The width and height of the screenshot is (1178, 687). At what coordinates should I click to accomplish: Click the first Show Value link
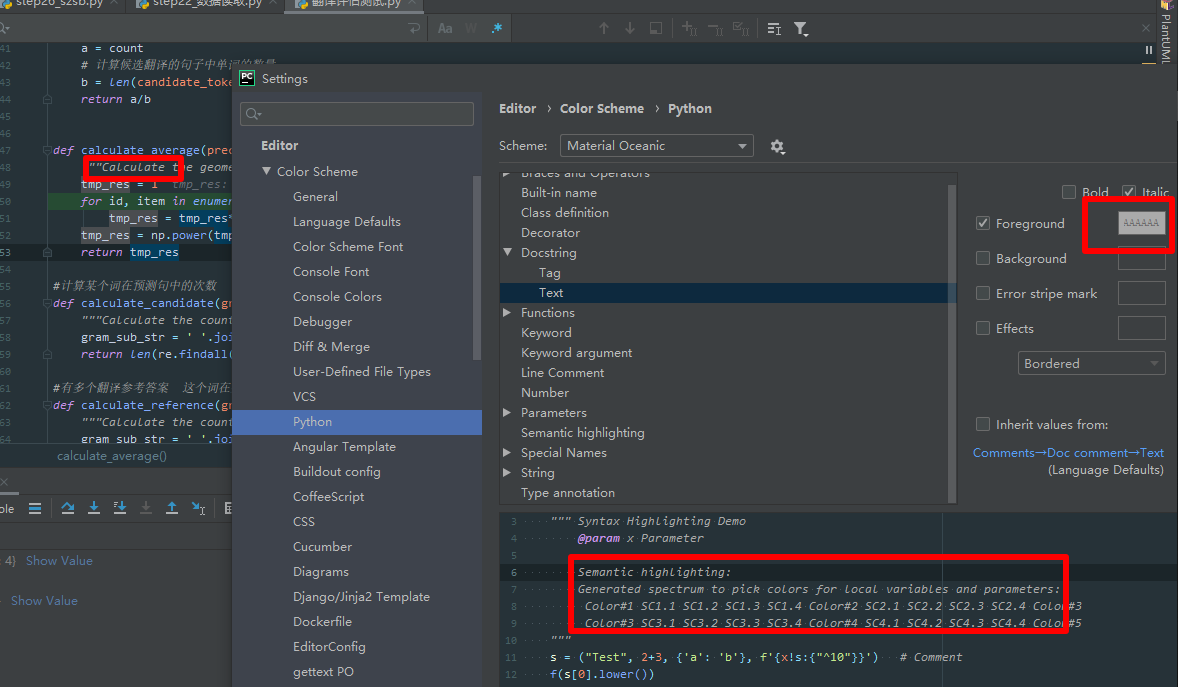pos(59,561)
